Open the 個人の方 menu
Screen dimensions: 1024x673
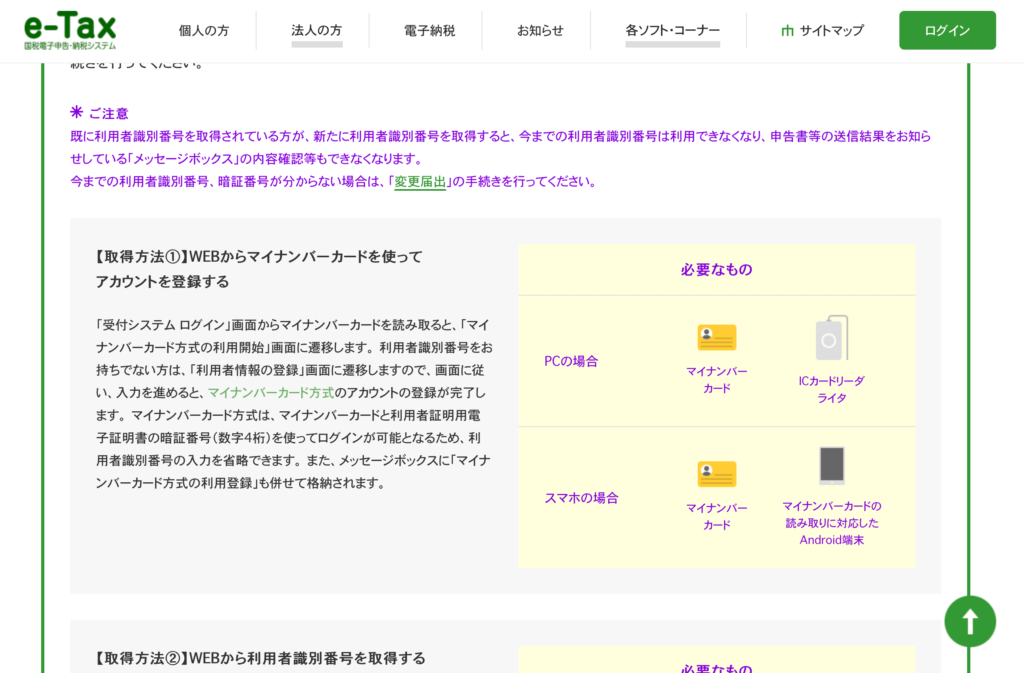204,31
